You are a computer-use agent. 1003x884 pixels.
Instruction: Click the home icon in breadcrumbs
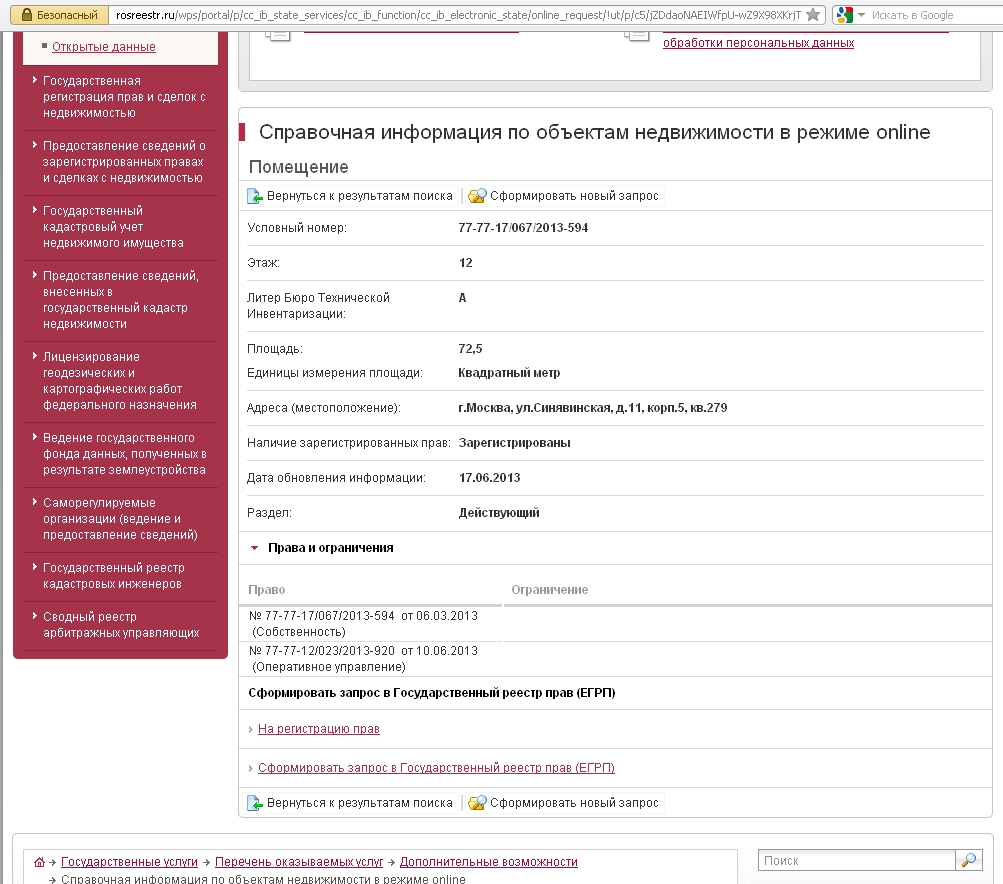[x=39, y=862]
